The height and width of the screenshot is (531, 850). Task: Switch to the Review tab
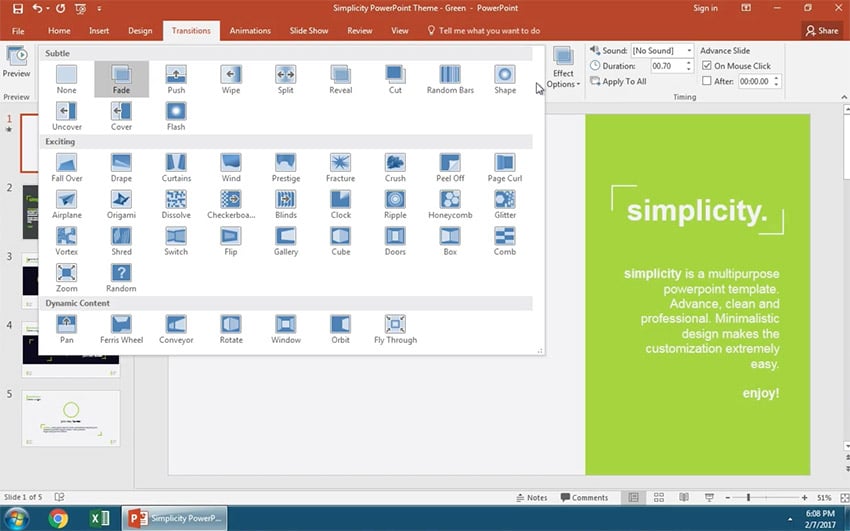point(359,31)
